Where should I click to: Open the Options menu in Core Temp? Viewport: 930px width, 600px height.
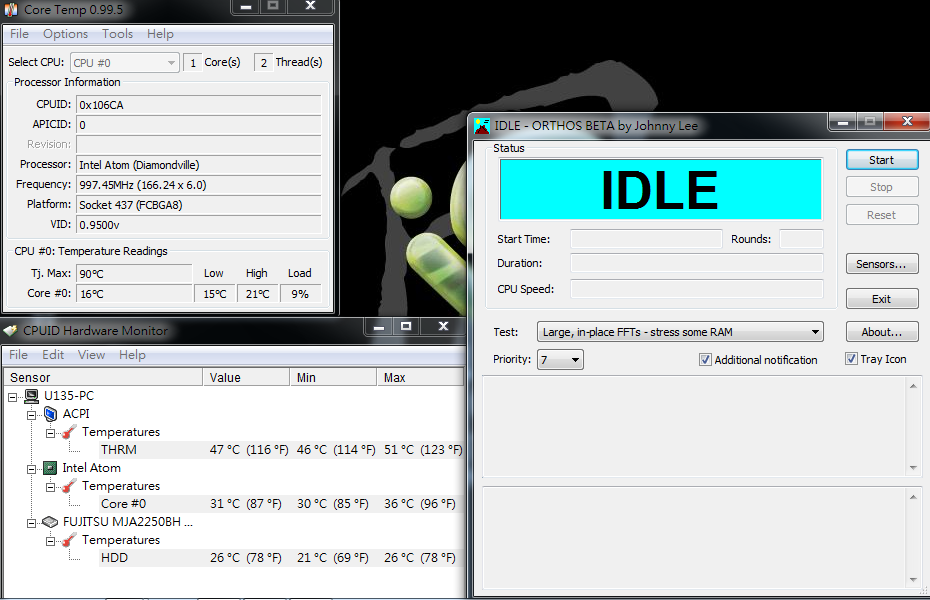point(65,34)
